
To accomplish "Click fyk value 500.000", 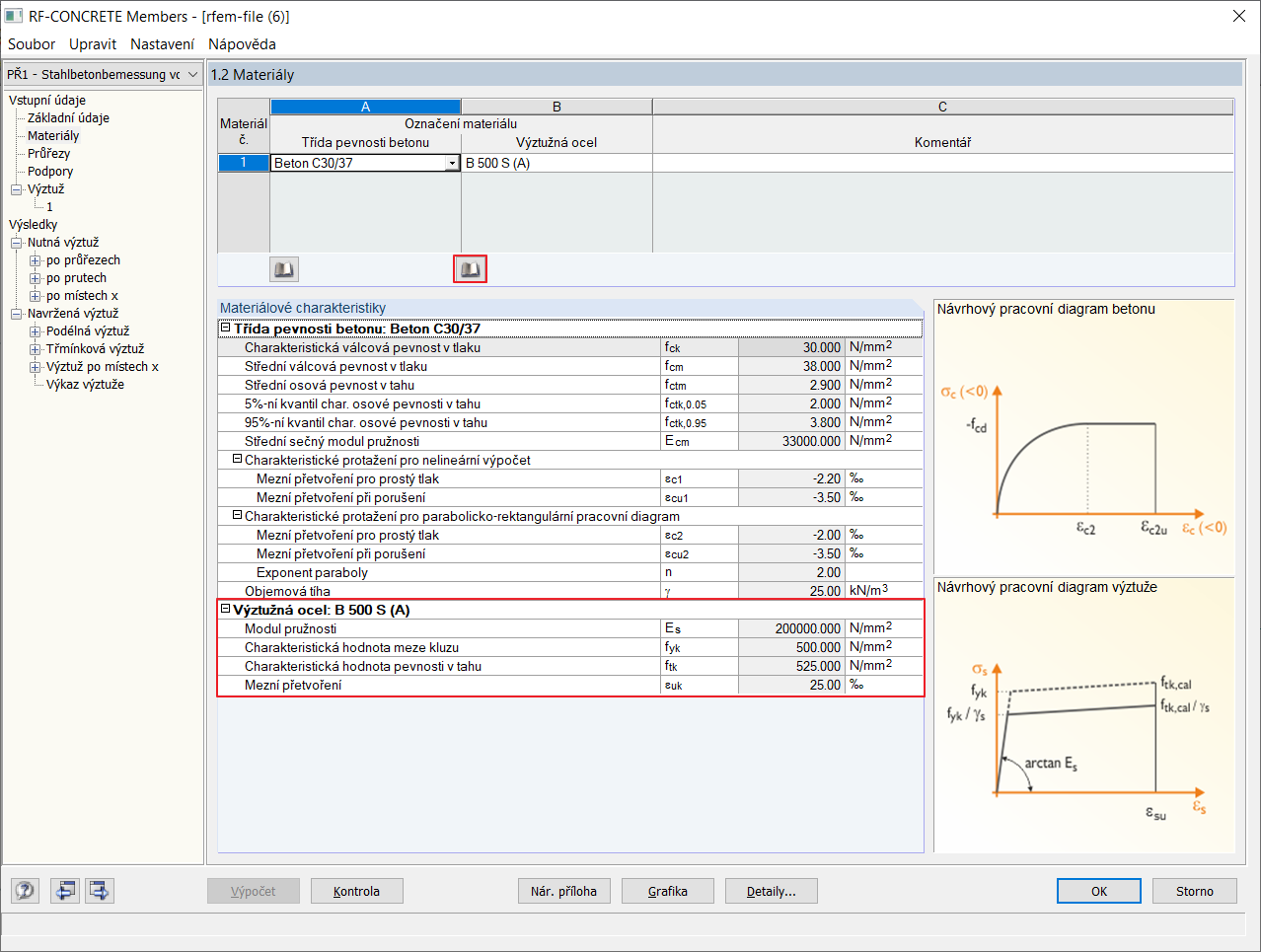I will pyautogui.click(x=791, y=647).
